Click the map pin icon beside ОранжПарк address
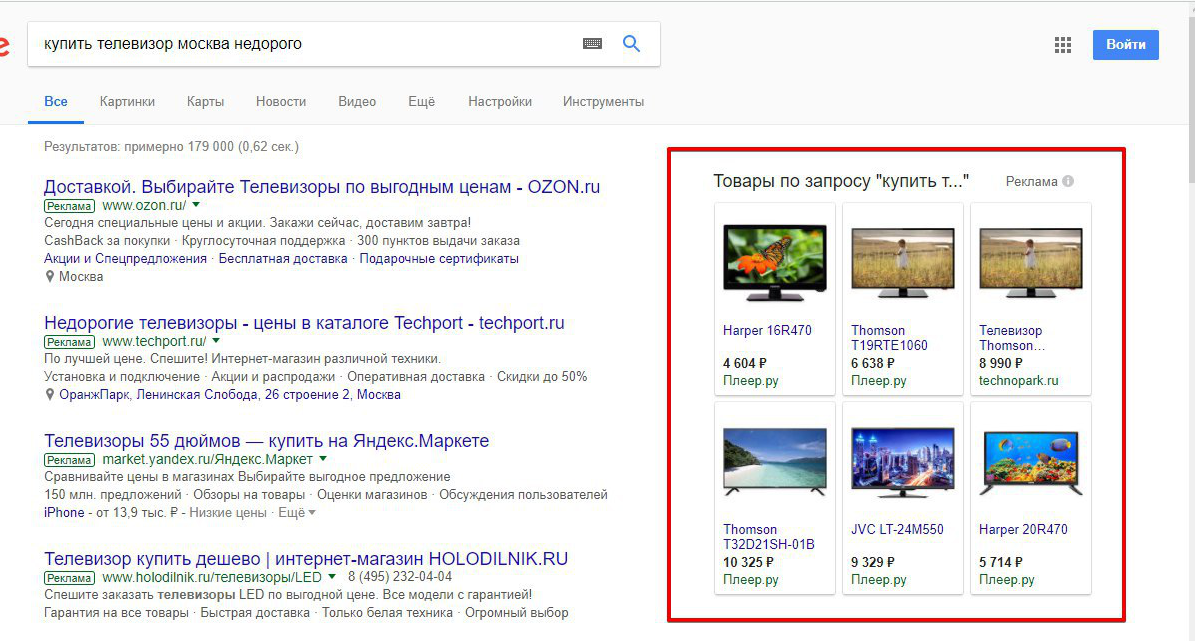Screen dimensions: 1195x641 tap(50, 395)
